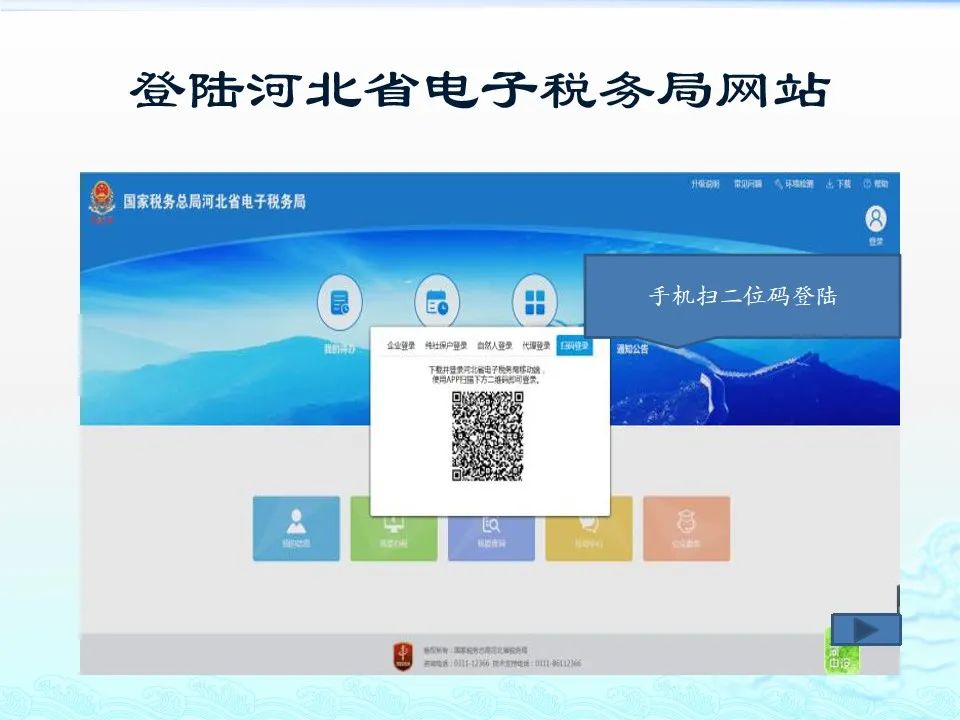Click the national tax emblem logo
960x720 pixels.
(x=102, y=200)
